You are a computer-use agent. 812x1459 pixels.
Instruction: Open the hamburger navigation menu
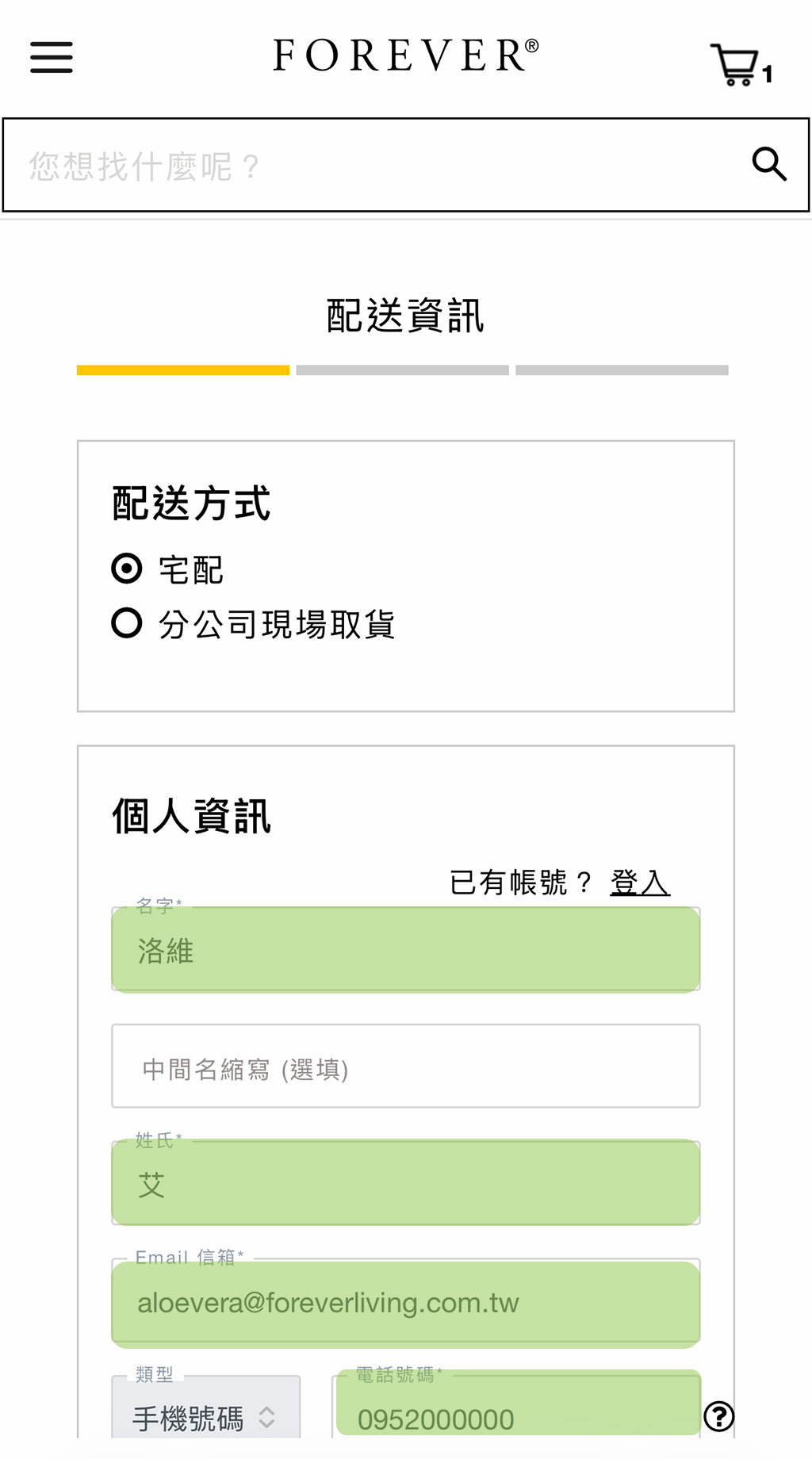pyautogui.click(x=52, y=57)
